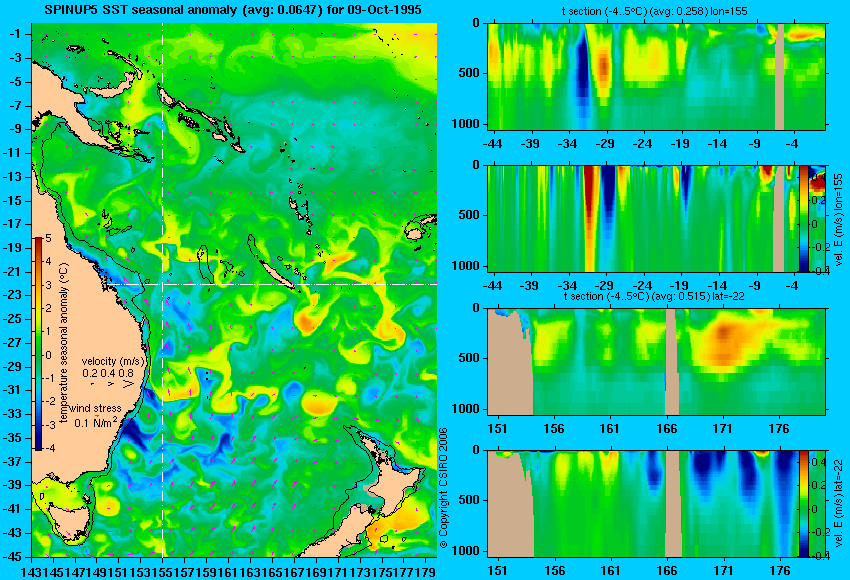Click the '171' tick label under the bottom section plot

pyautogui.click(x=723, y=571)
